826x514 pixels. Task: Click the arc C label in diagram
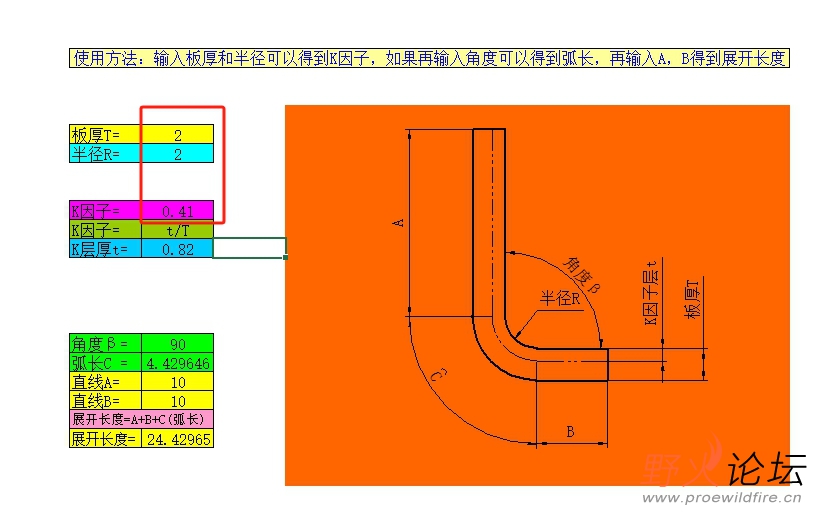[x=438, y=375]
